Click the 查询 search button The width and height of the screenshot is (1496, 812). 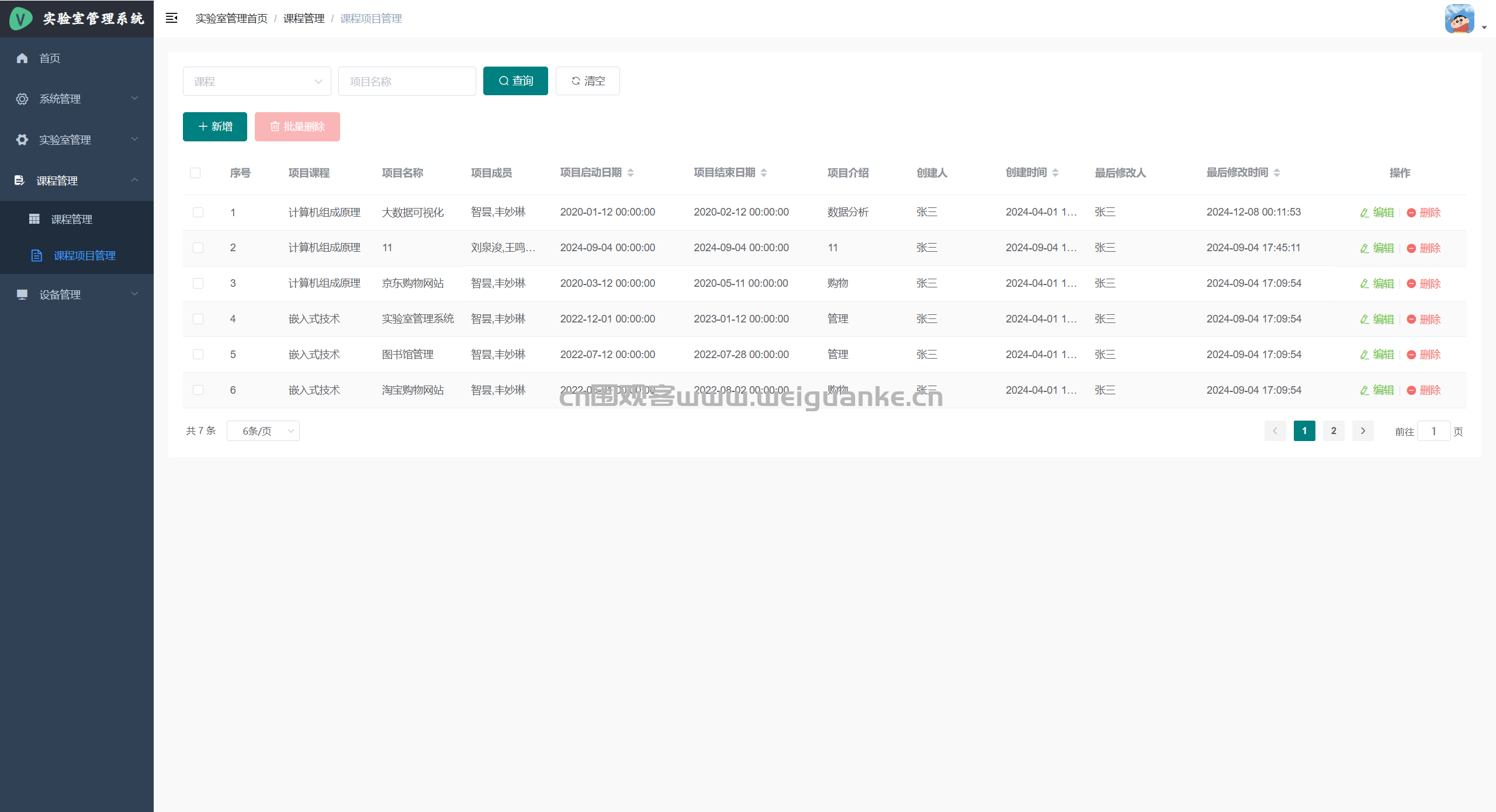click(515, 81)
